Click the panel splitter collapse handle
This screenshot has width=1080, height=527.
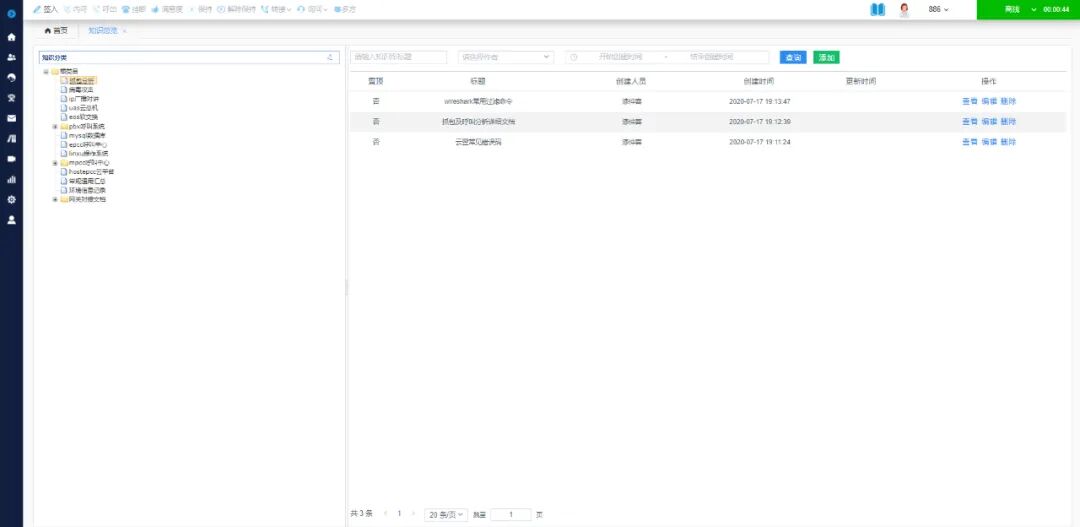[346, 287]
